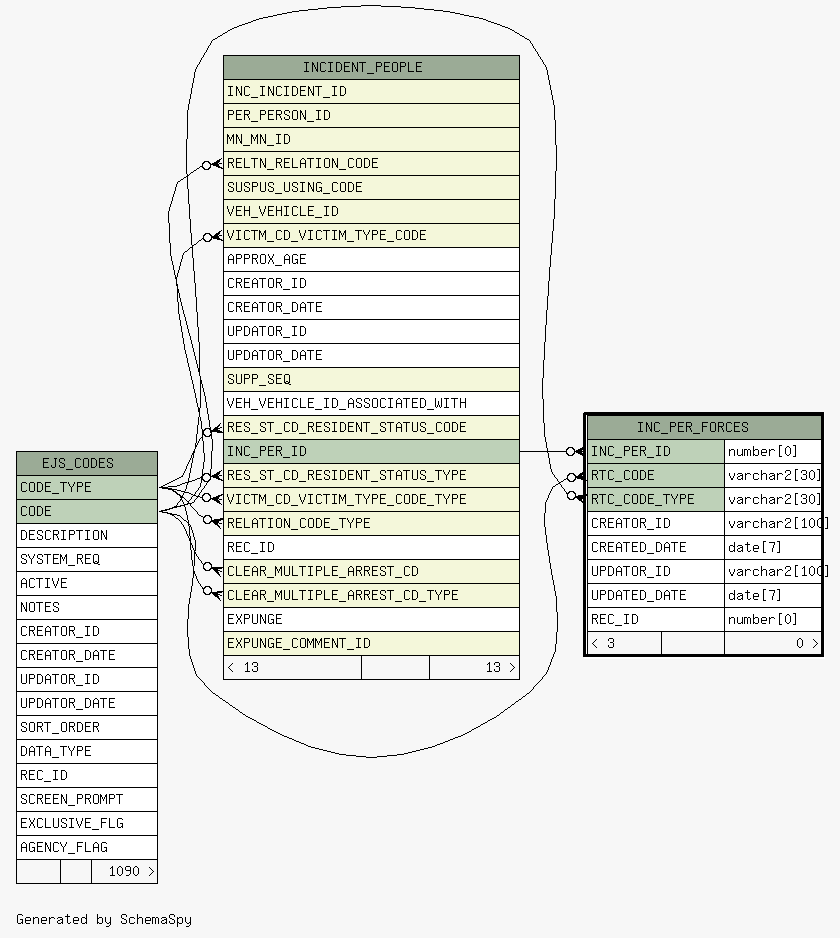Select CODE key column in EJS_CODES
Image resolution: width=840 pixels, height=938 pixels.
(x=87, y=511)
